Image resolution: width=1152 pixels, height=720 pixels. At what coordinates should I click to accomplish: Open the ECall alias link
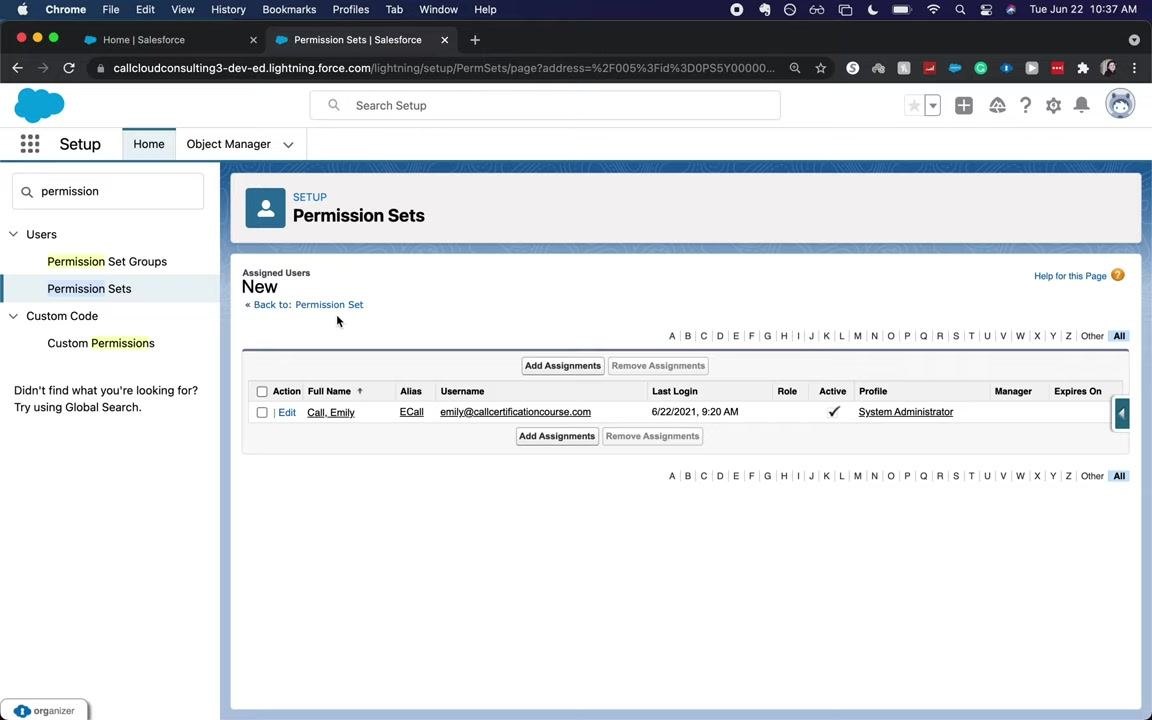[411, 412]
